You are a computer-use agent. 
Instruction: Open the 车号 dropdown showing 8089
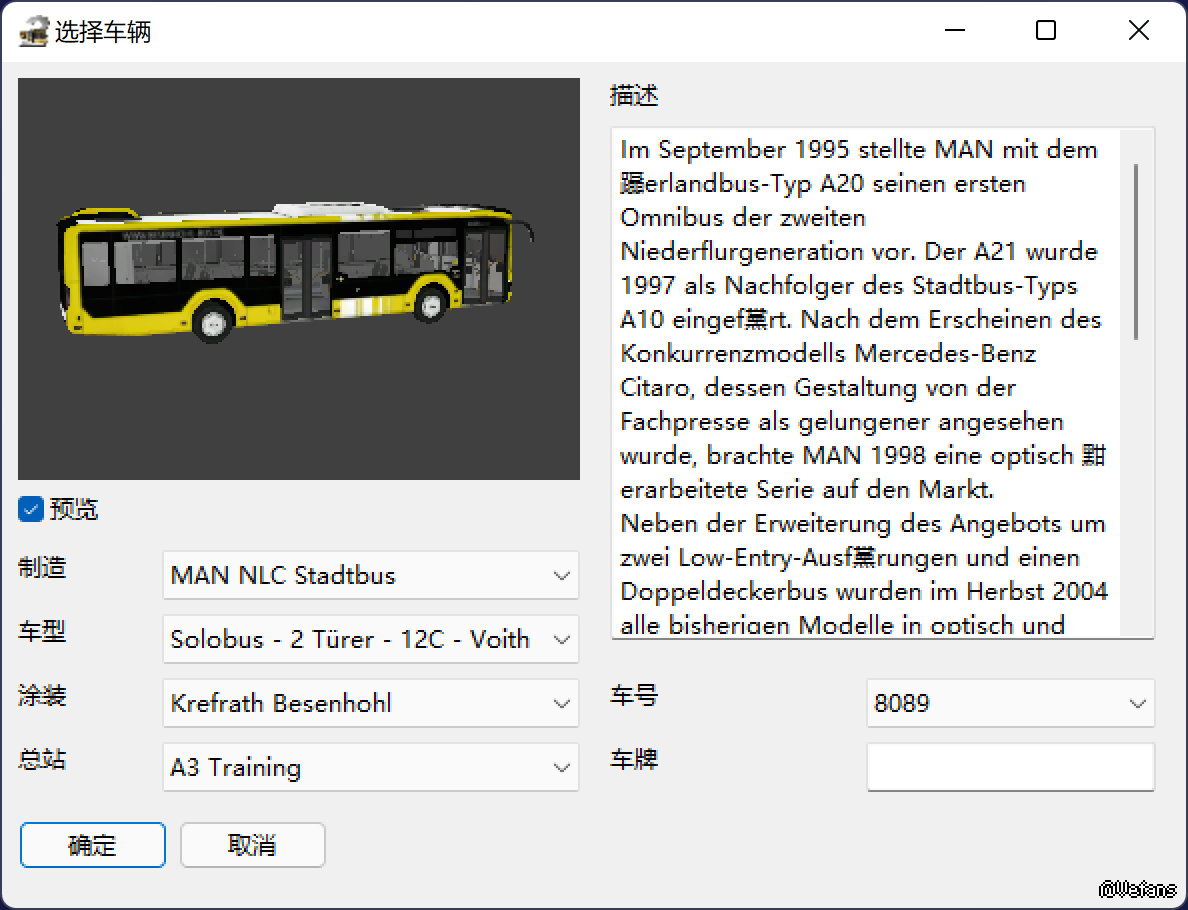tap(1010, 704)
